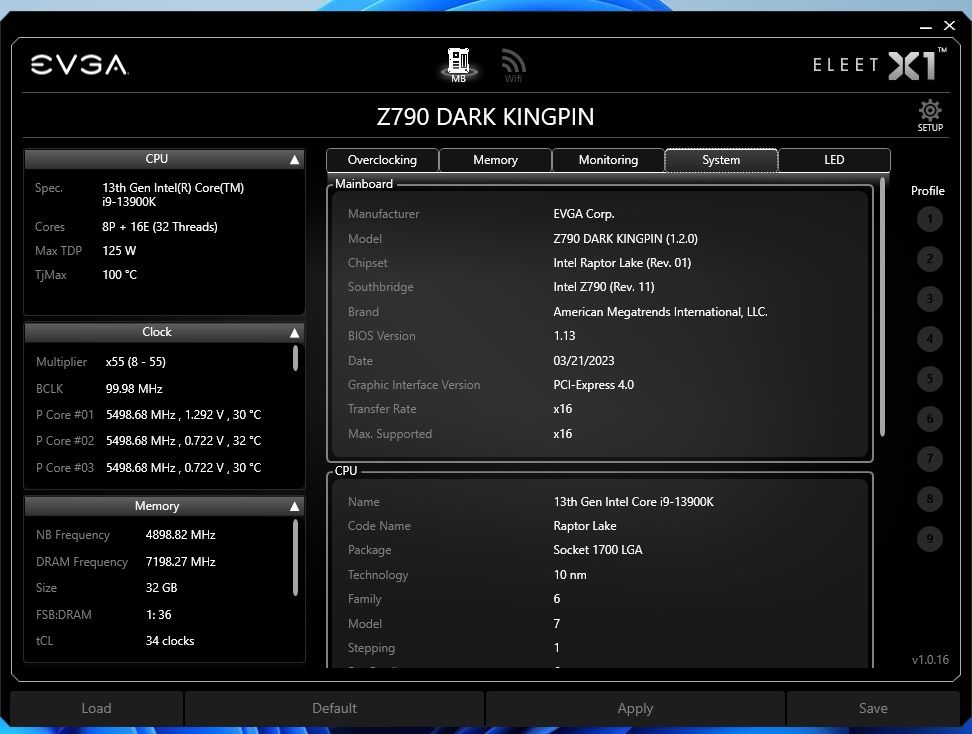
Task: Collapse the Clock panel arrow
Action: coord(294,333)
